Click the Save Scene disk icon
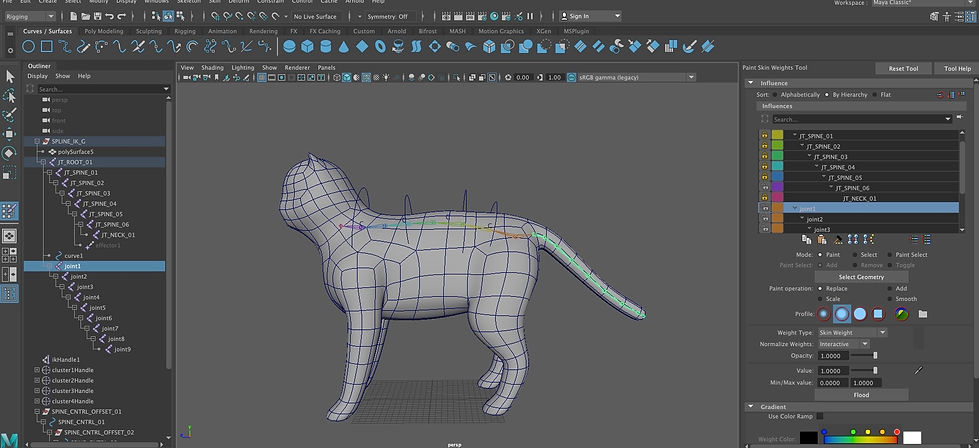The image size is (979, 448). point(97,16)
